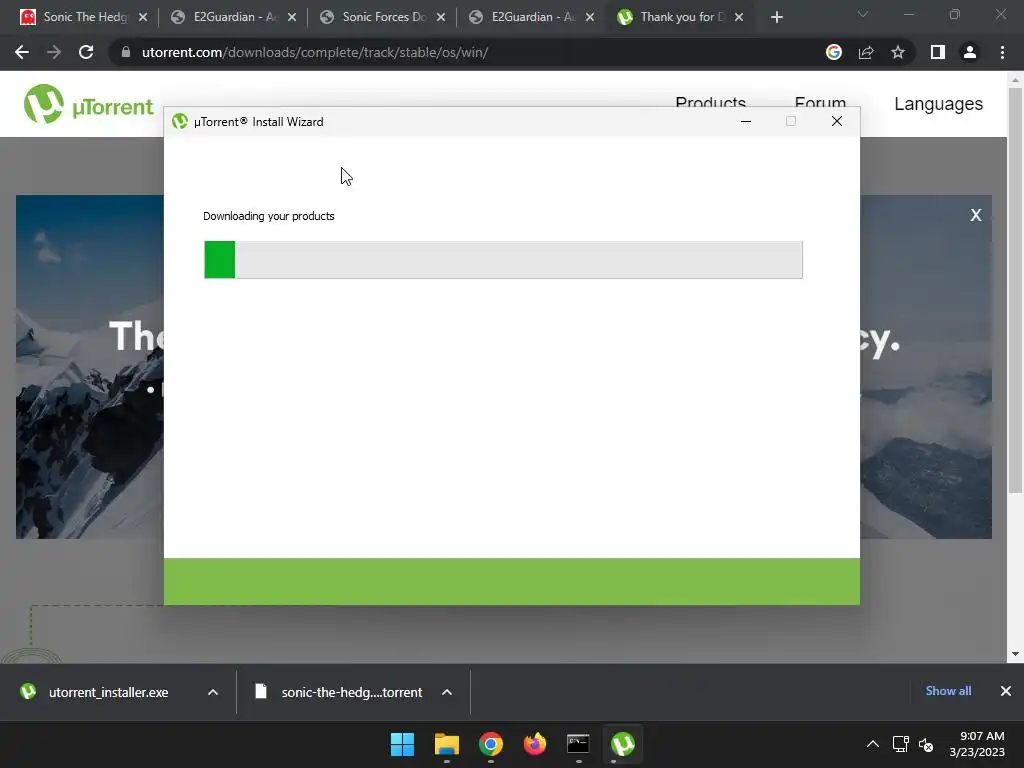The width and height of the screenshot is (1024, 768).
Task: Click the µTorrent Install Wizard title icon
Action: click(x=180, y=121)
